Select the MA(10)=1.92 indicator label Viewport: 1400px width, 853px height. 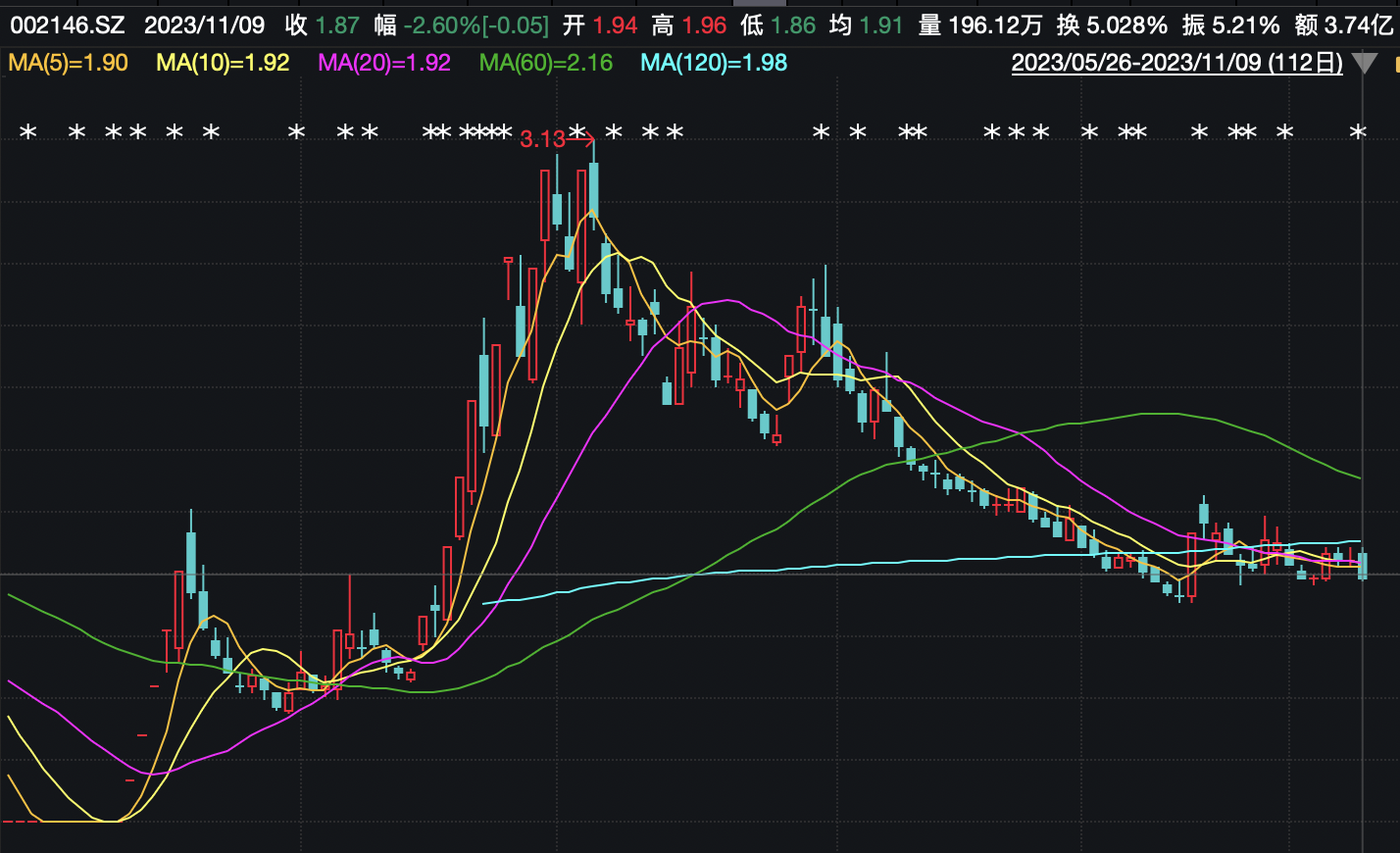pos(224,64)
